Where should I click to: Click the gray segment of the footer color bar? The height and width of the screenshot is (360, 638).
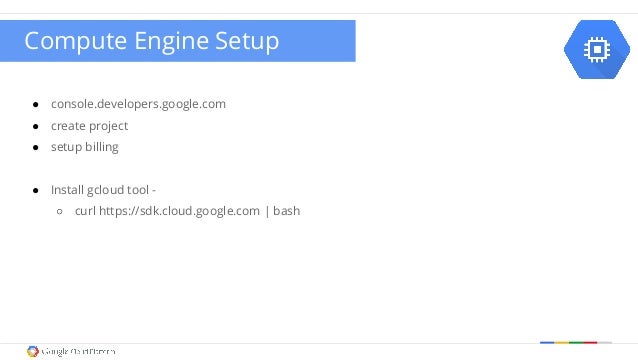pyautogui.click(x=605, y=343)
